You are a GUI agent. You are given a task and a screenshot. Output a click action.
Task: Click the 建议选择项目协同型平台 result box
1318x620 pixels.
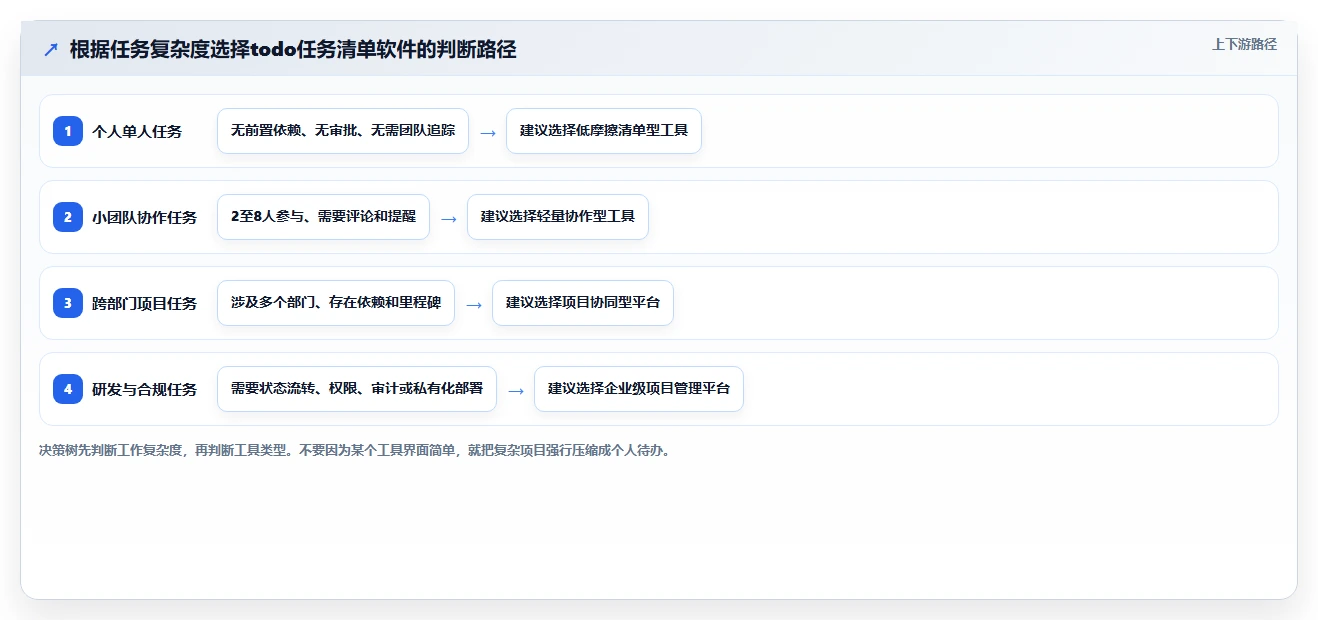583,303
